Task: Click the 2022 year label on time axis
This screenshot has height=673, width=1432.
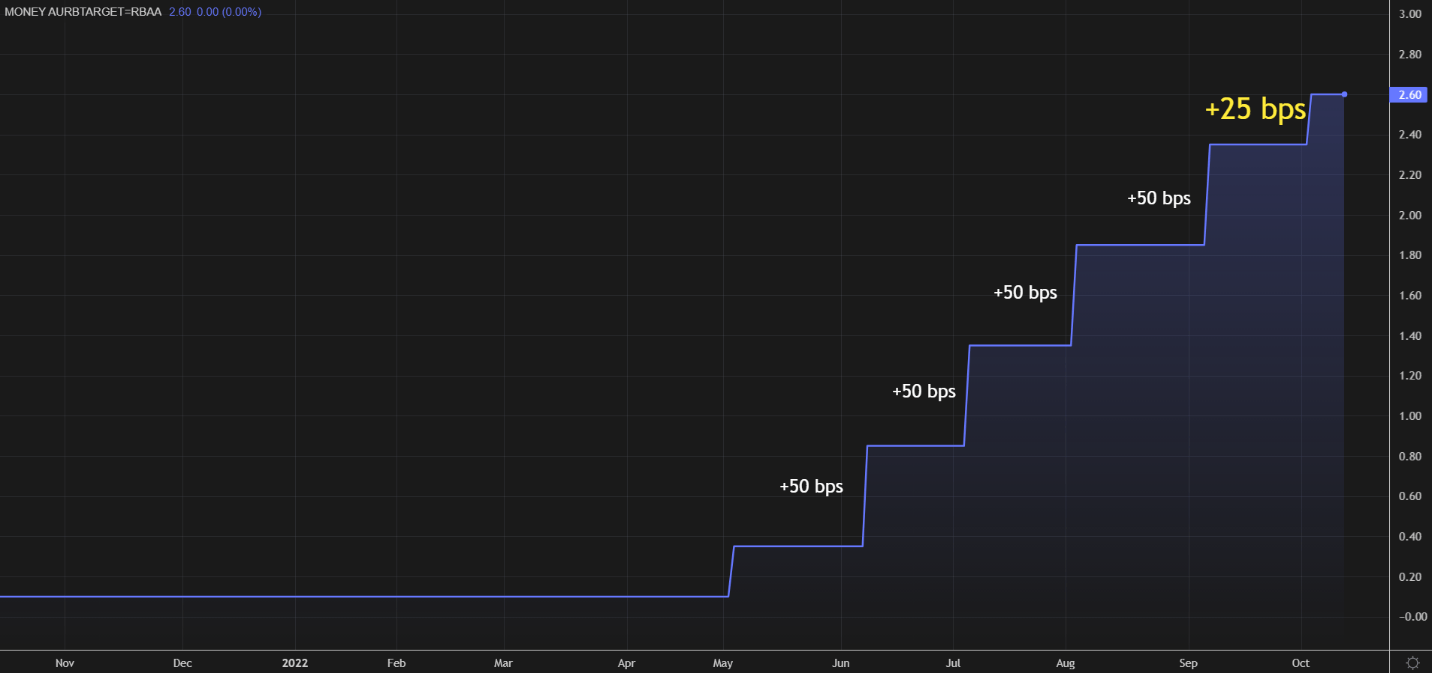Action: pyautogui.click(x=295, y=663)
